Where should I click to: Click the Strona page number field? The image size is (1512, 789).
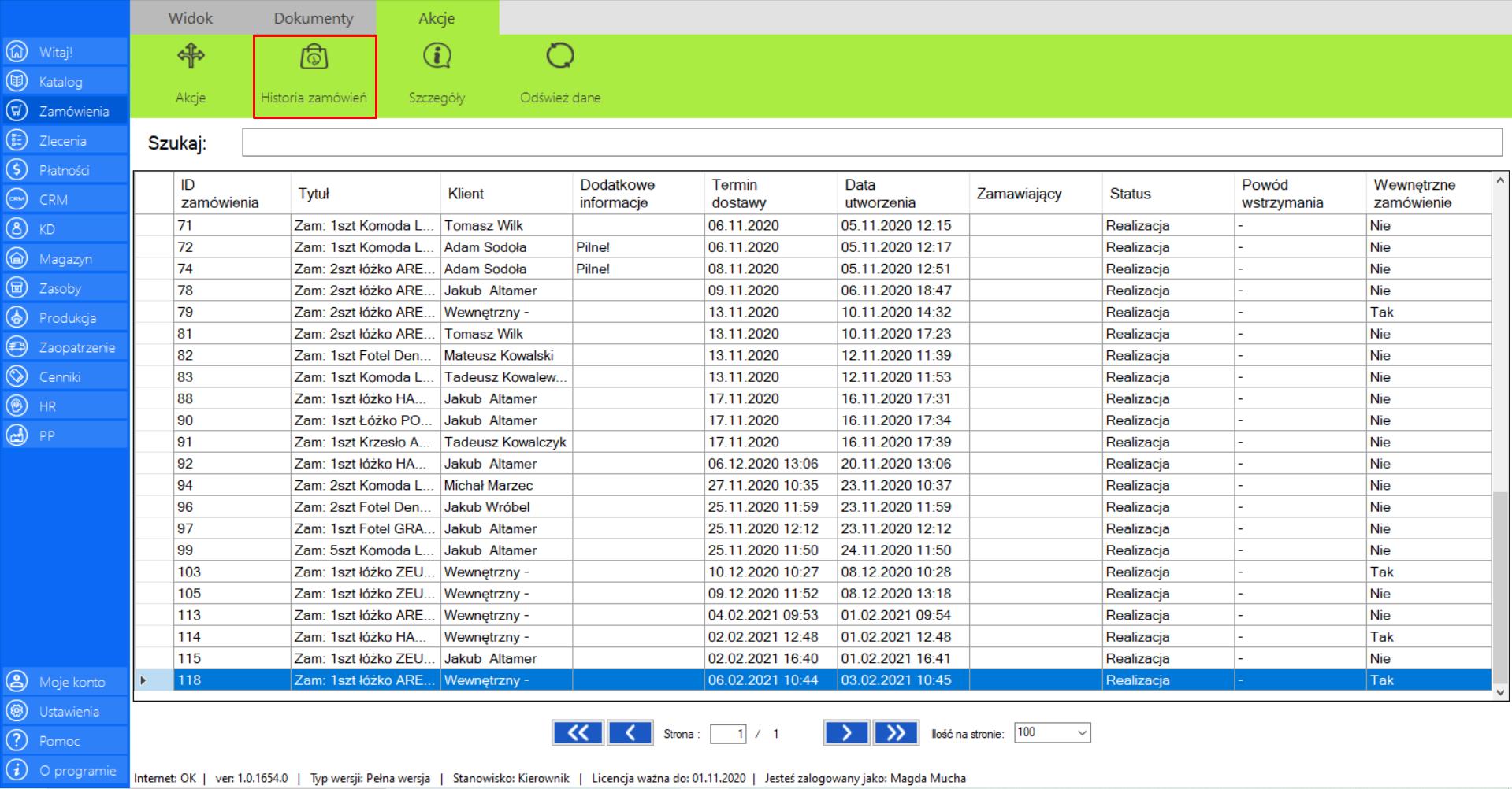[x=728, y=734]
